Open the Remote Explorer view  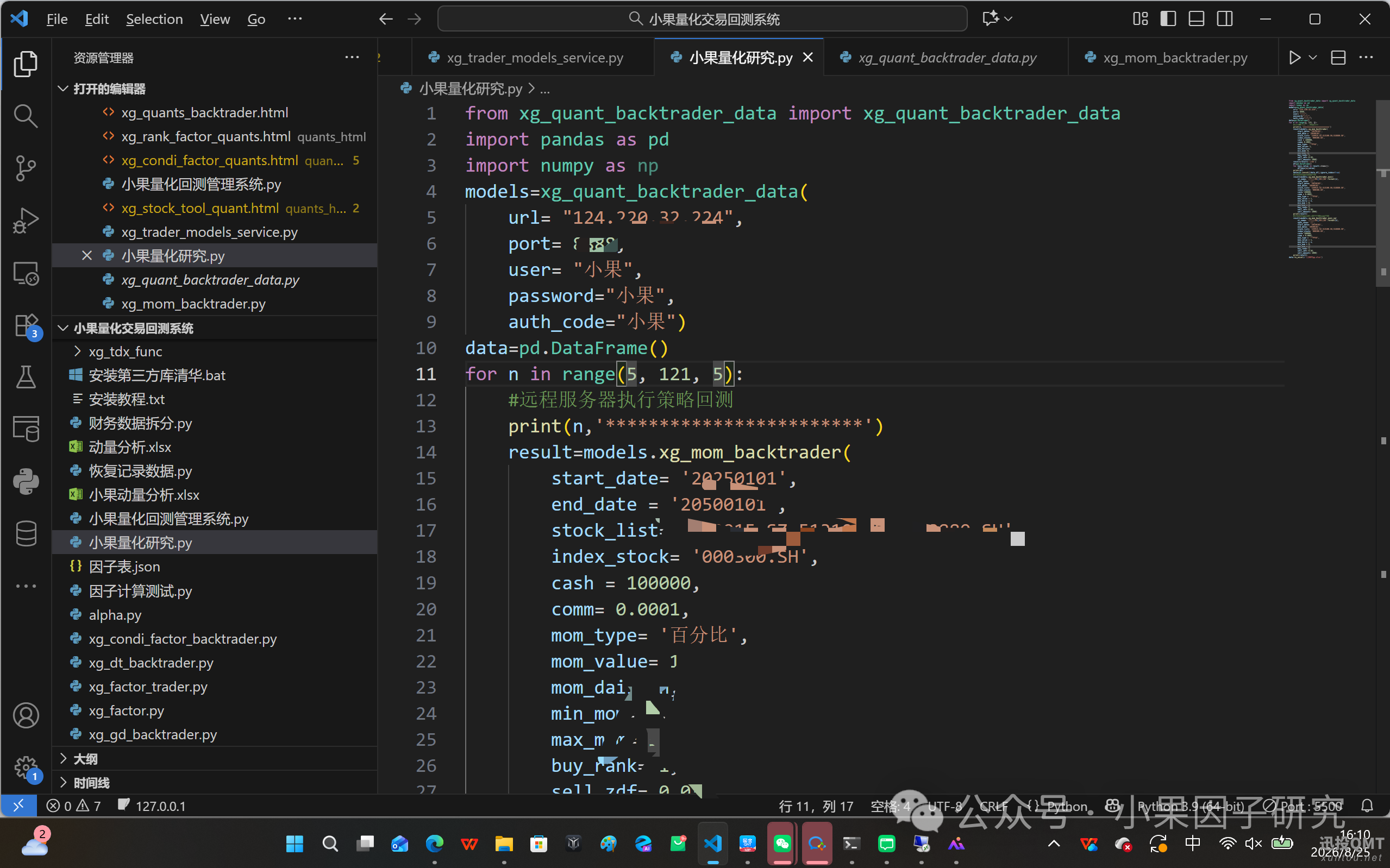pos(26,273)
